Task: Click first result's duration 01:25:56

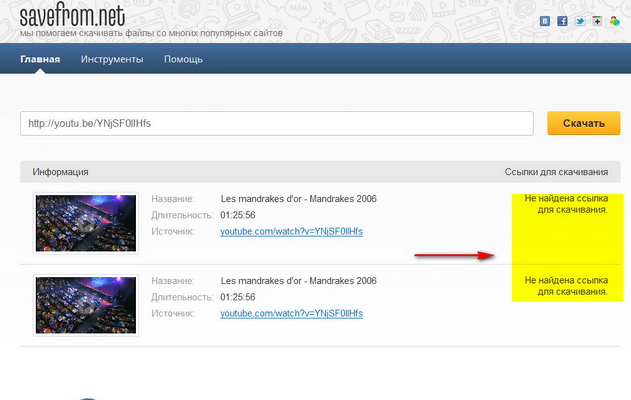Action: click(x=237, y=215)
